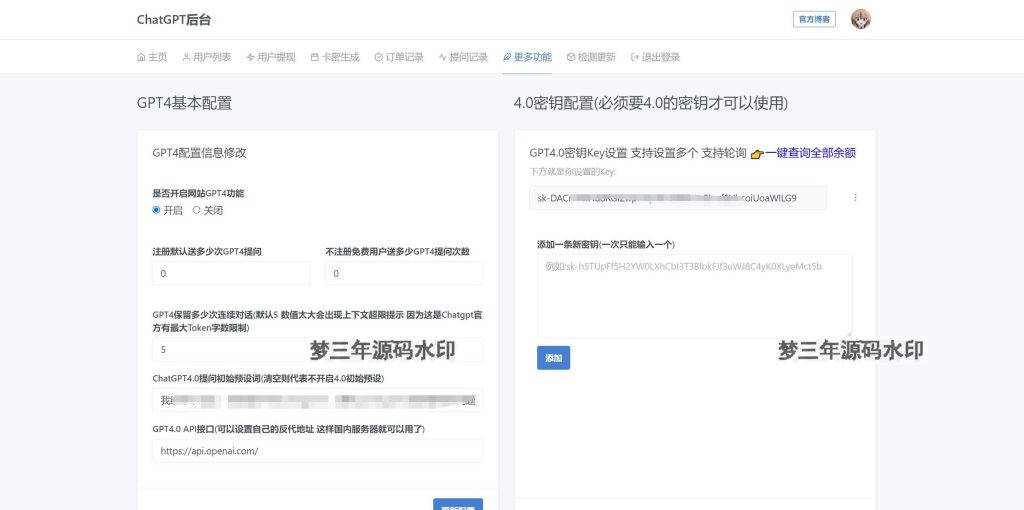Click the 下方就是你设置的Key: text

[x=573, y=172]
